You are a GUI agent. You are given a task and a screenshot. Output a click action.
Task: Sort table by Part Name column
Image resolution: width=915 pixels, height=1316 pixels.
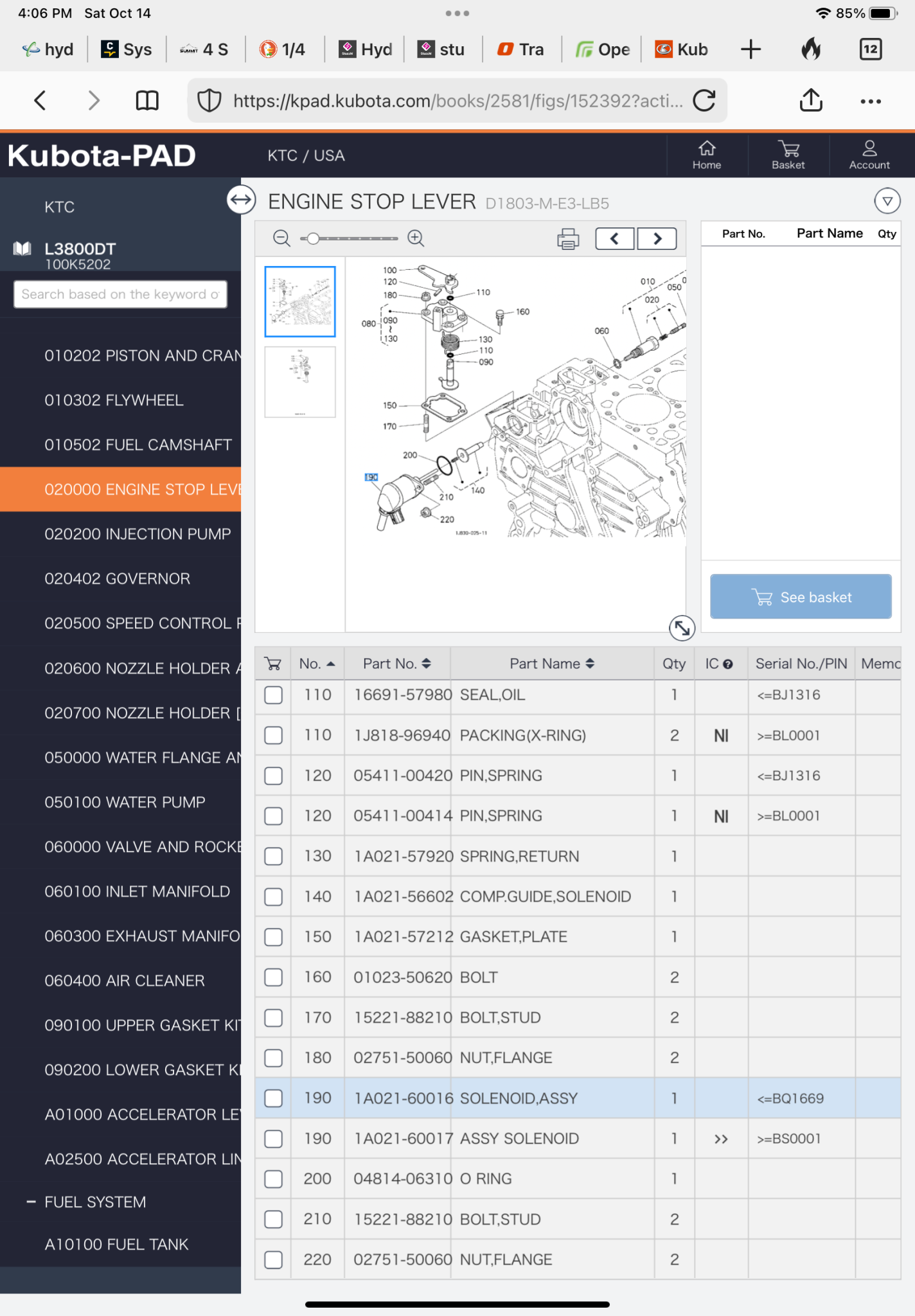(552, 664)
